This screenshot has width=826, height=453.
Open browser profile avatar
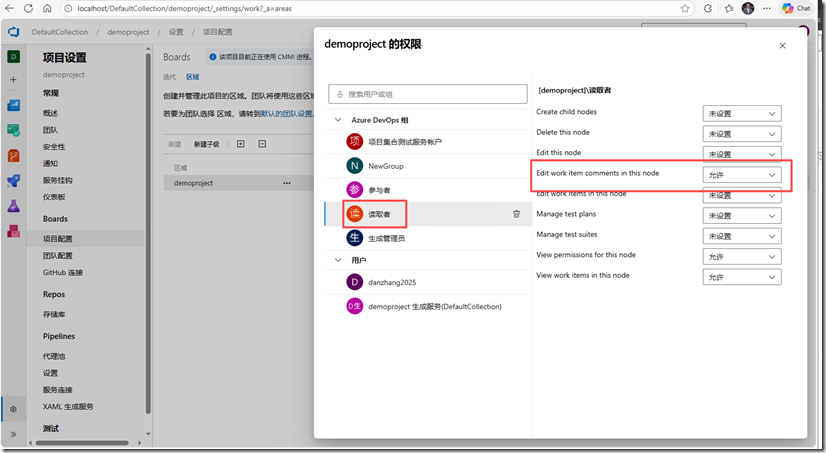748,8
